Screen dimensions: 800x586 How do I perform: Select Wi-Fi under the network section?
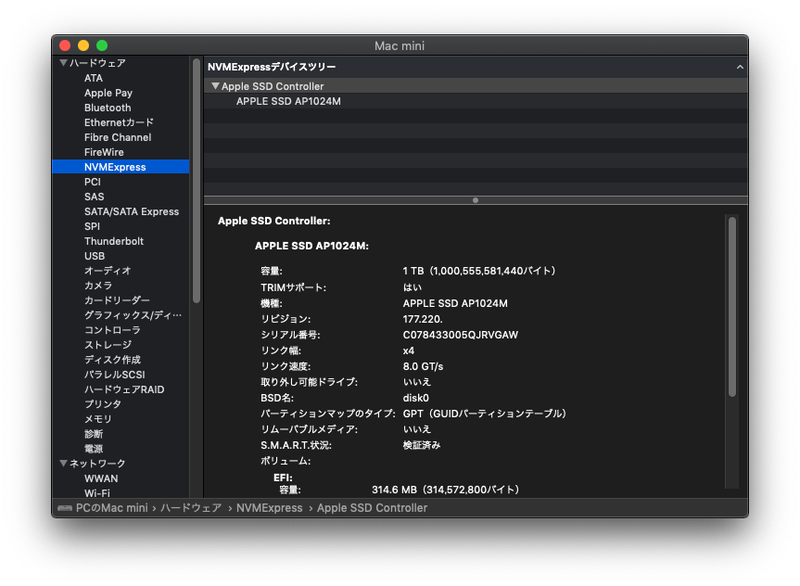coord(97,493)
